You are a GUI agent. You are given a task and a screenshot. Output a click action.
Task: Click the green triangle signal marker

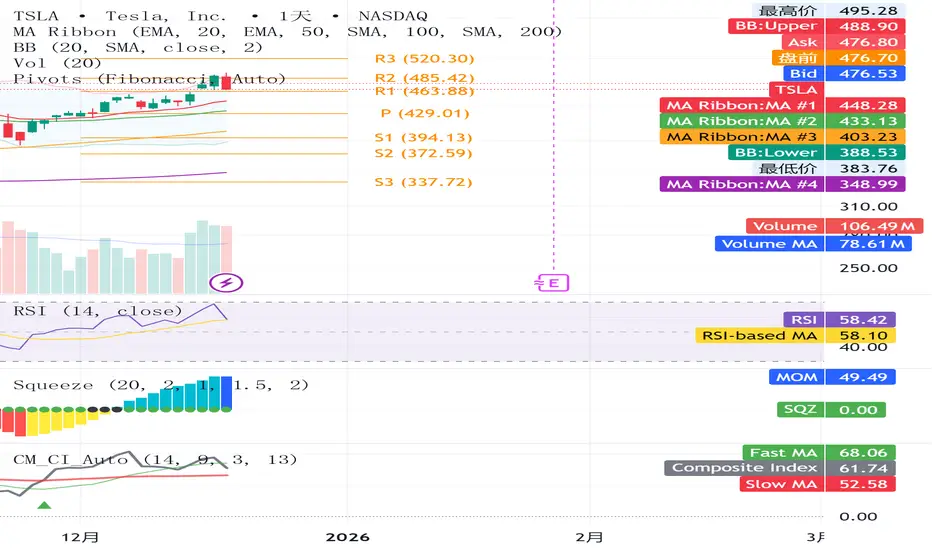tap(44, 505)
